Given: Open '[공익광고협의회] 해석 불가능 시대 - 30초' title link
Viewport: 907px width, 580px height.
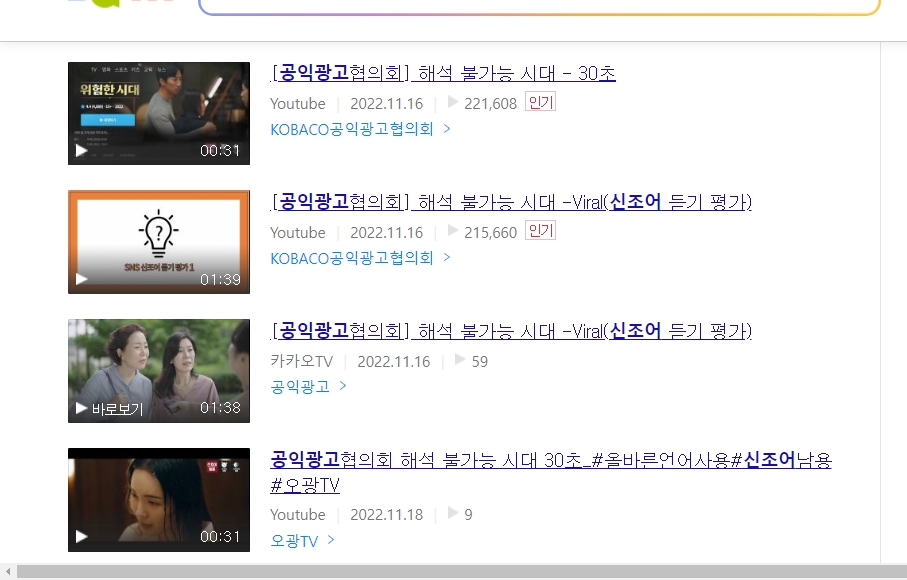Looking at the screenshot, I should pyautogui.click(x=443, y=73).
